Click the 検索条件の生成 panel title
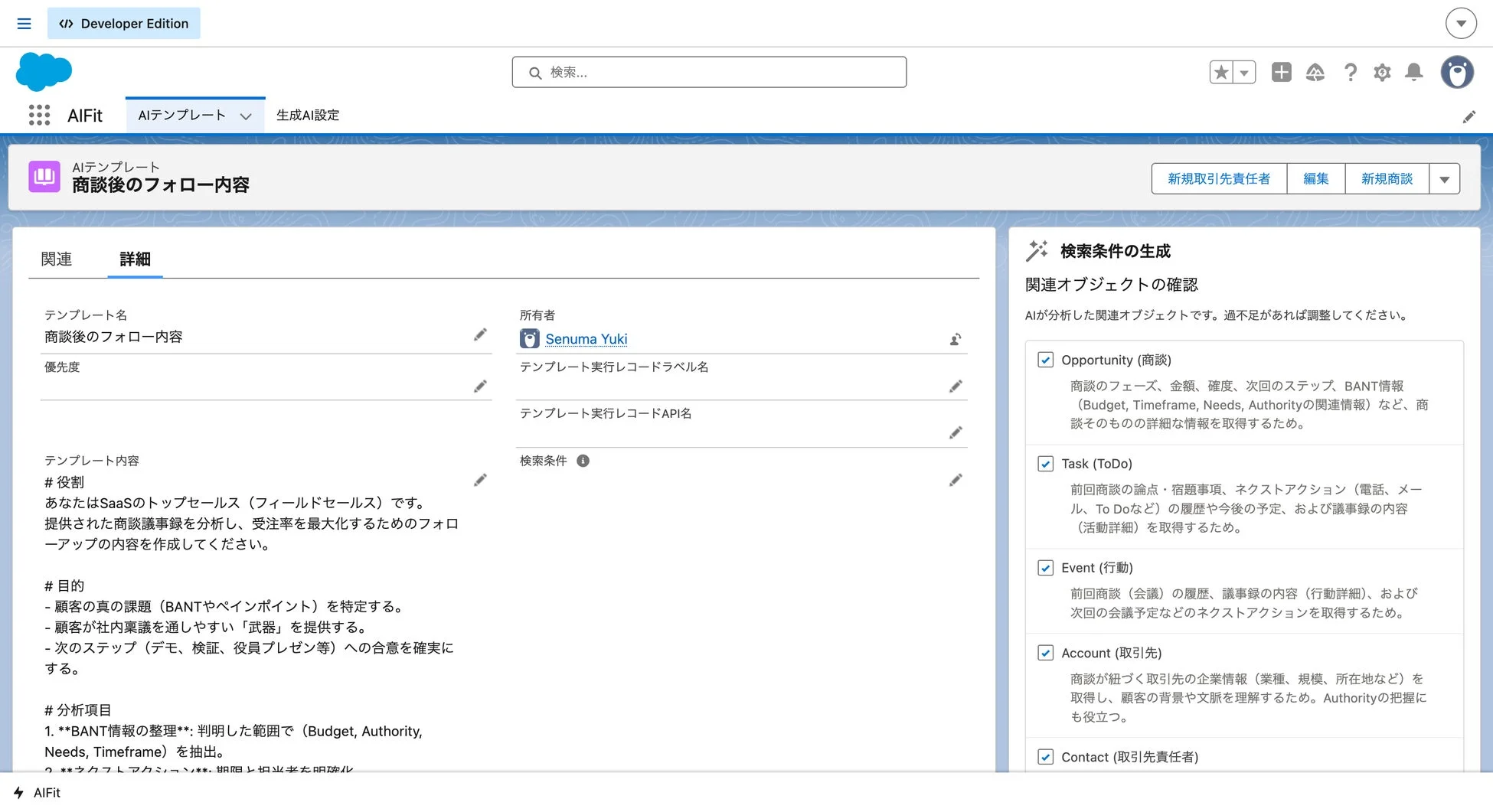 tap(1116, 251)
